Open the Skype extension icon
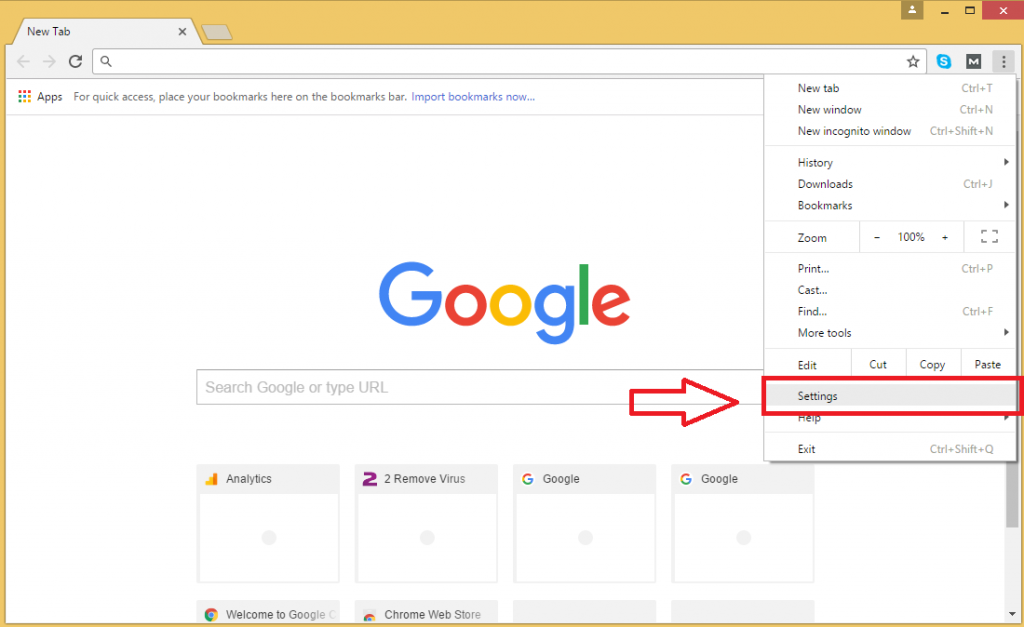Screen dimensions: 1024x627 click(944, 62)
